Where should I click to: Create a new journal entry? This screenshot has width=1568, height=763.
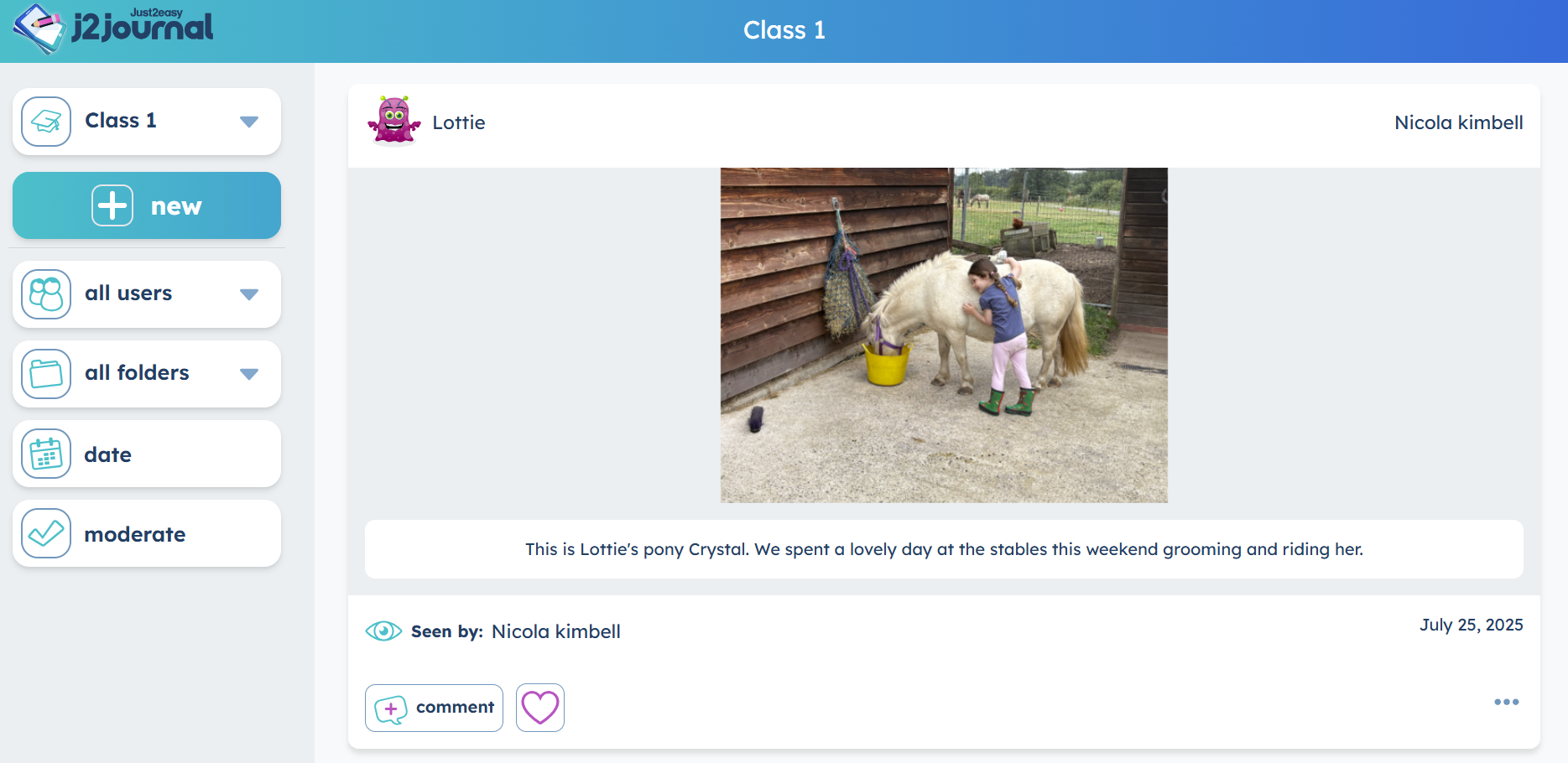click(147, 205)
